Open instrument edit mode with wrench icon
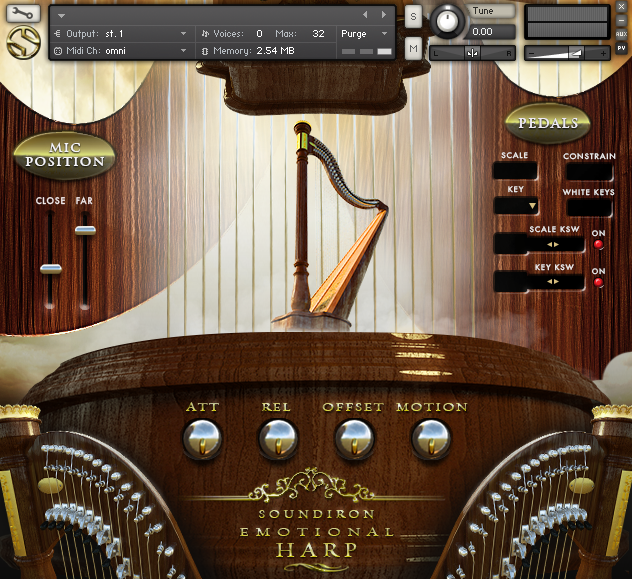 (x=23, y=13)
